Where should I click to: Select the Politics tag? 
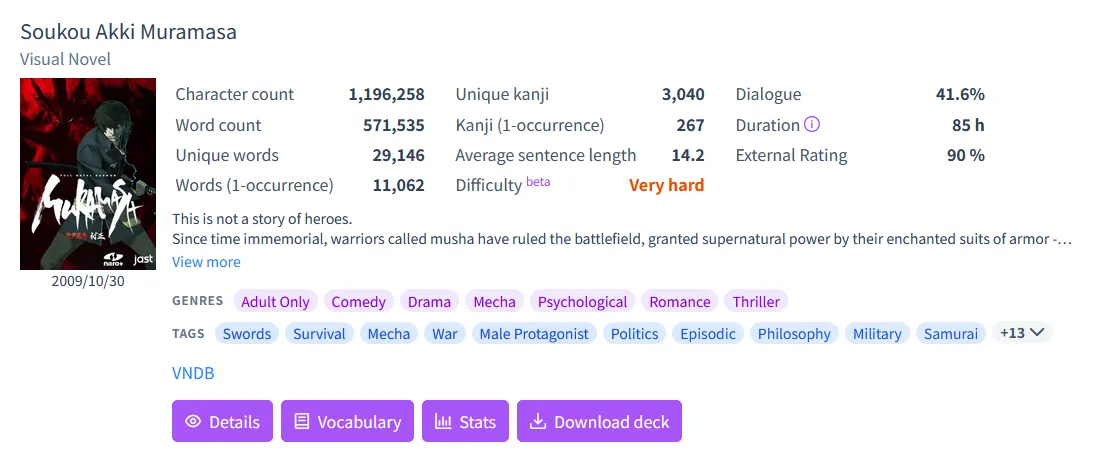[634, 334]
